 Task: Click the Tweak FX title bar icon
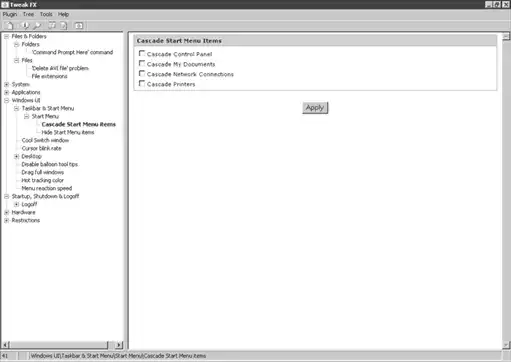pyautogui.click(x=5, y=5)
